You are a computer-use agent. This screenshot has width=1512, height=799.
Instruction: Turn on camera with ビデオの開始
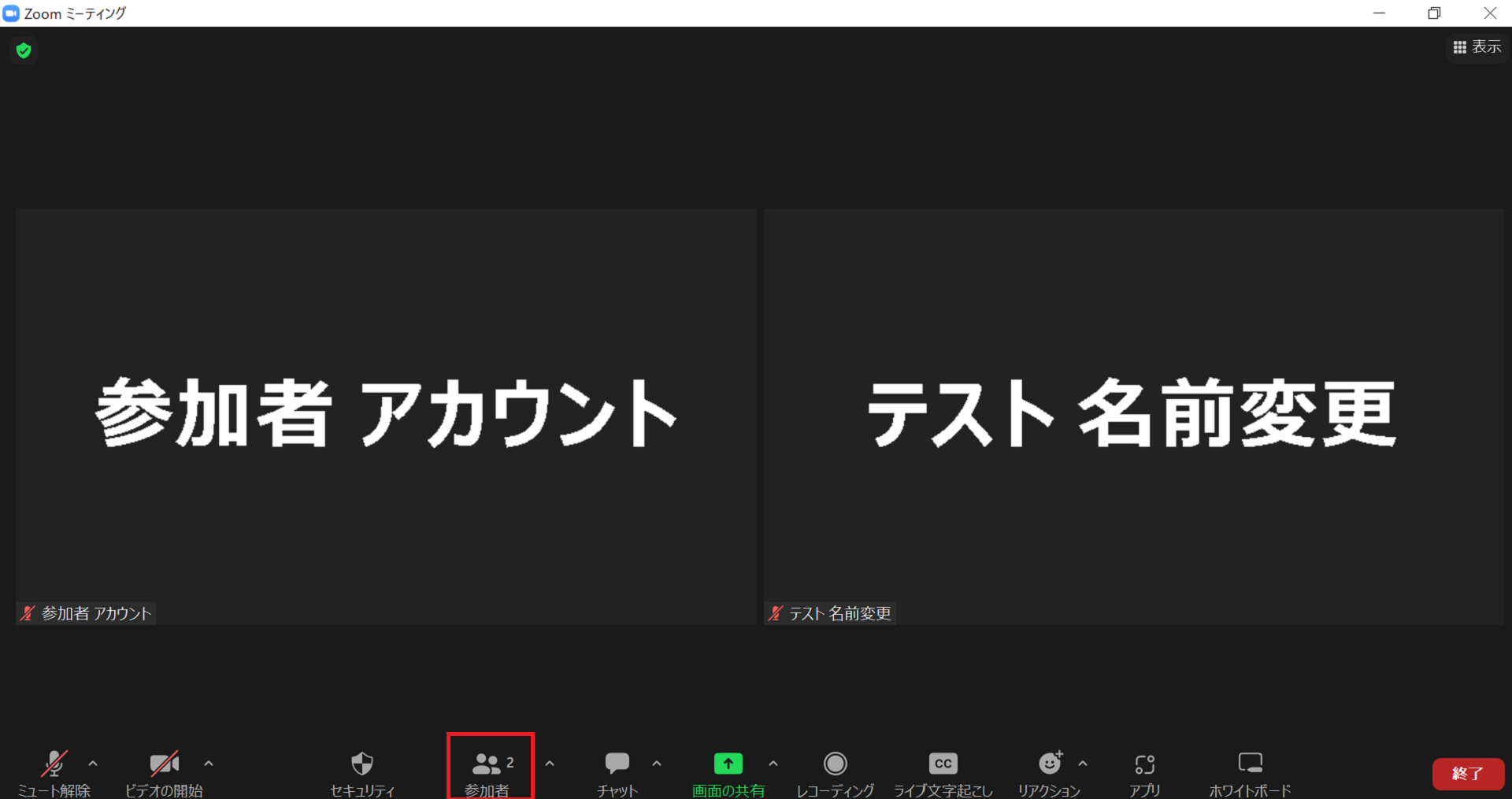164,764
